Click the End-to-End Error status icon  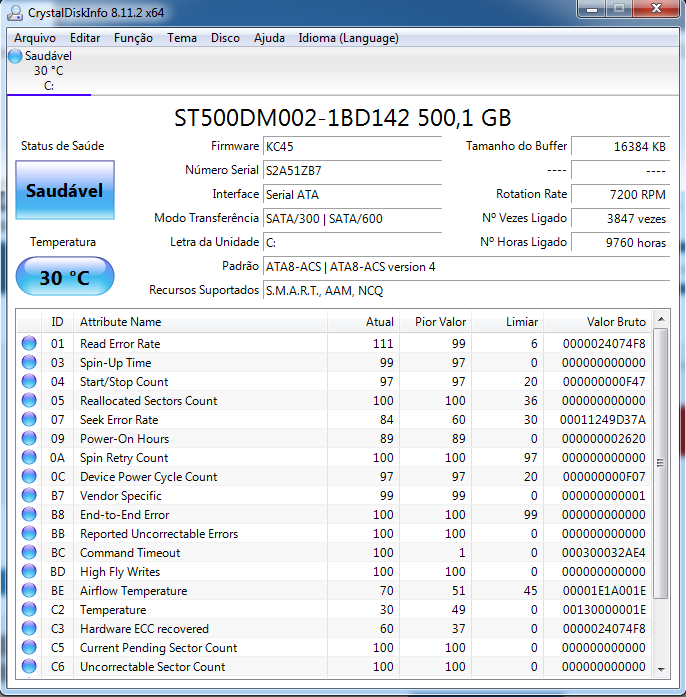pos(29,514)
